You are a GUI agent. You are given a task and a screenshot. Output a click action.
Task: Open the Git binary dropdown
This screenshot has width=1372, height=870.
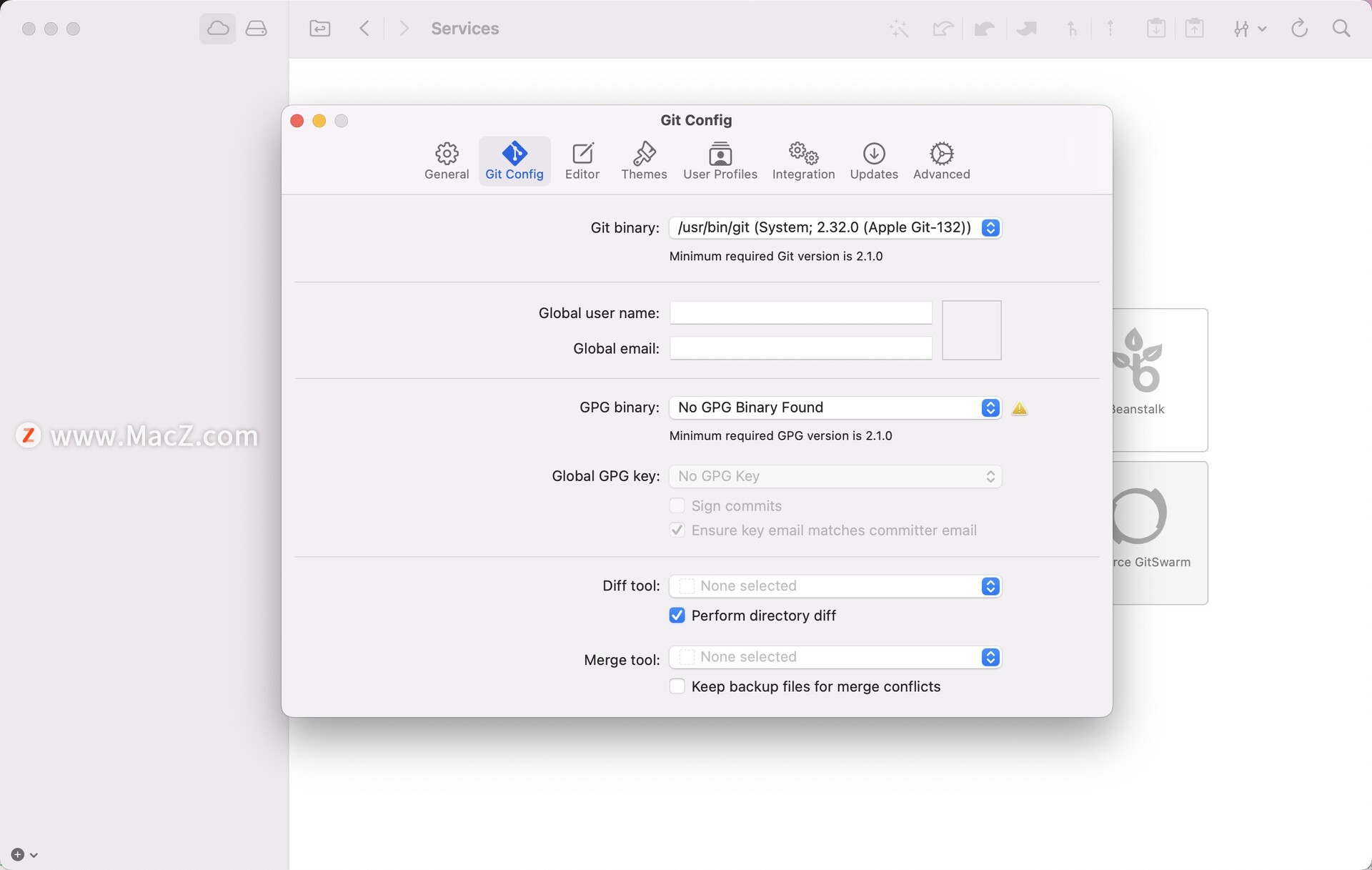click(x=835, y=227)
